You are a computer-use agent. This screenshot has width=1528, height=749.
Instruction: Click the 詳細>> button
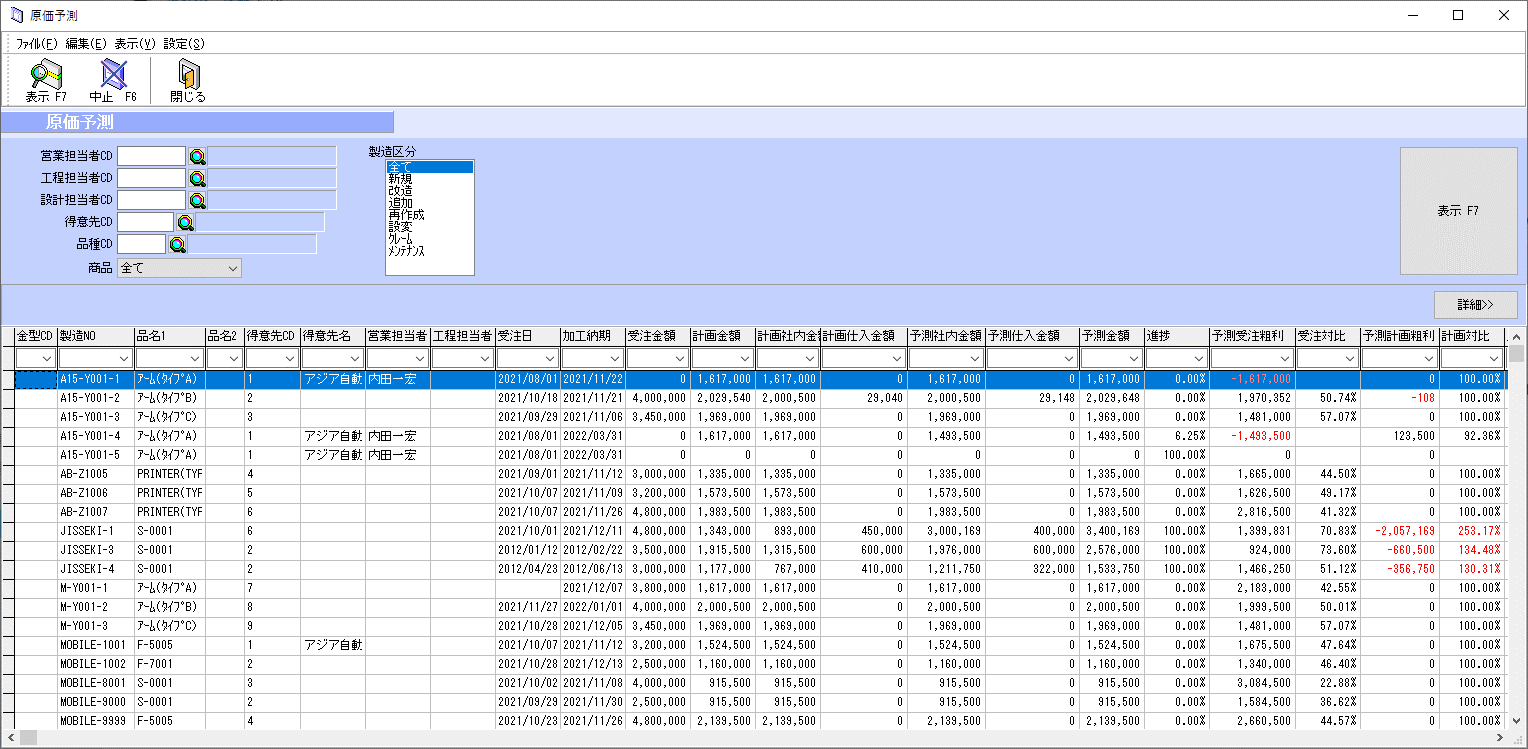(1475, 305)
